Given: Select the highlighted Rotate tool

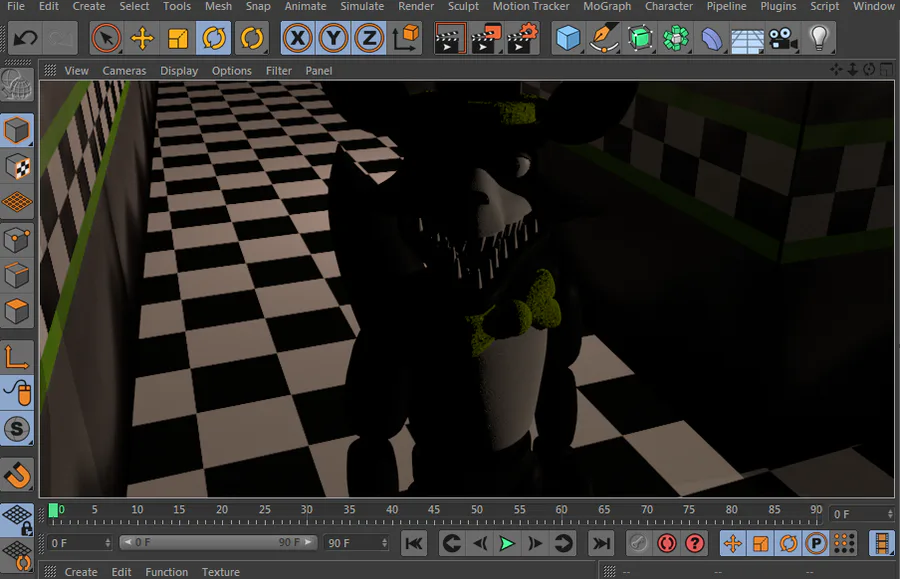Looking at the screenshot, I should 214,38.
